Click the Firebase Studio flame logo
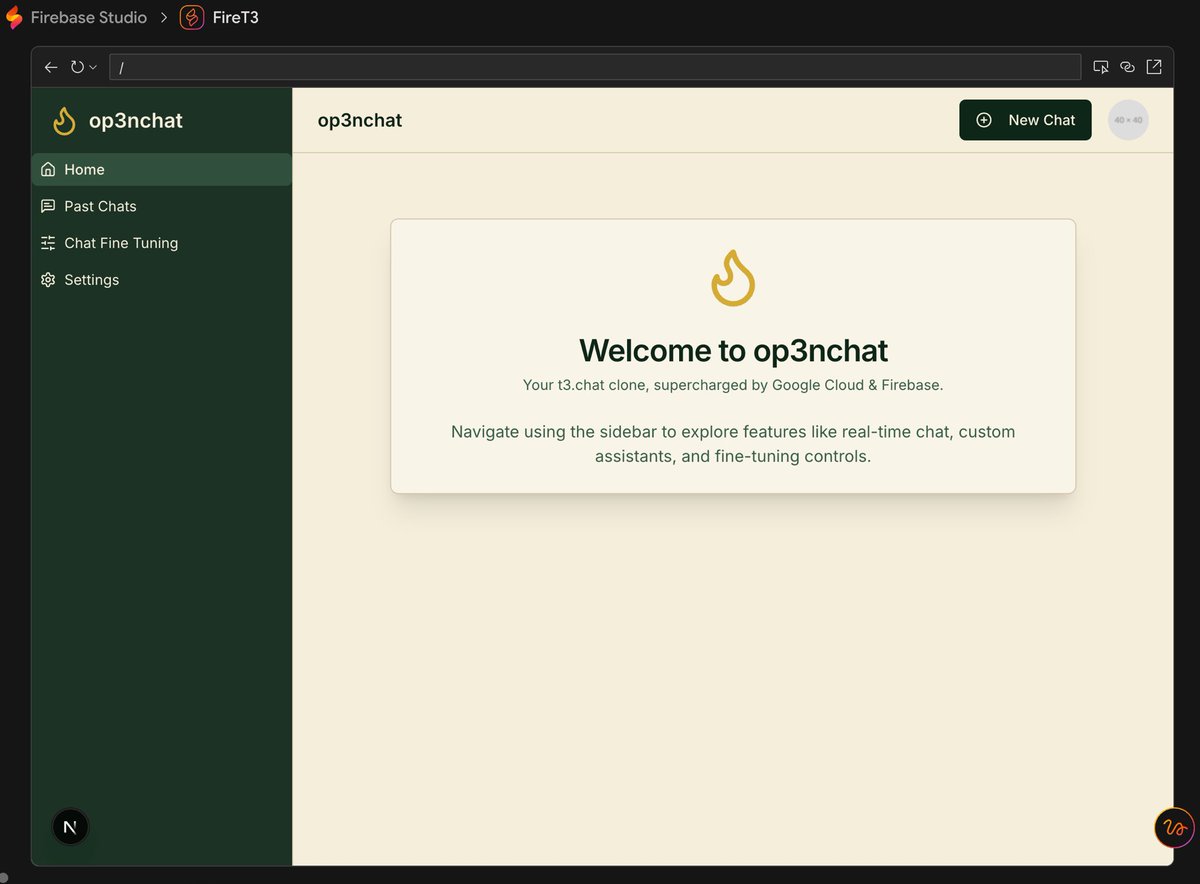The height and width of the screenshot is (884, 1200). [x=14, y=17]
